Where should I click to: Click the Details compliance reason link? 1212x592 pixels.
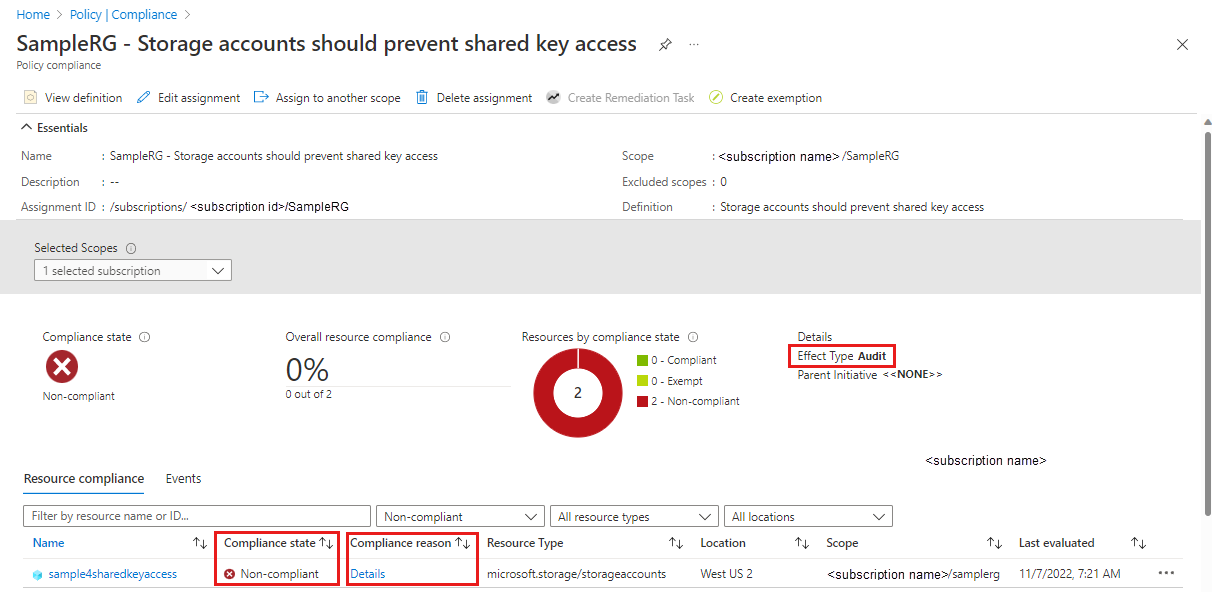pyautogui.click(x=367, y=574)
